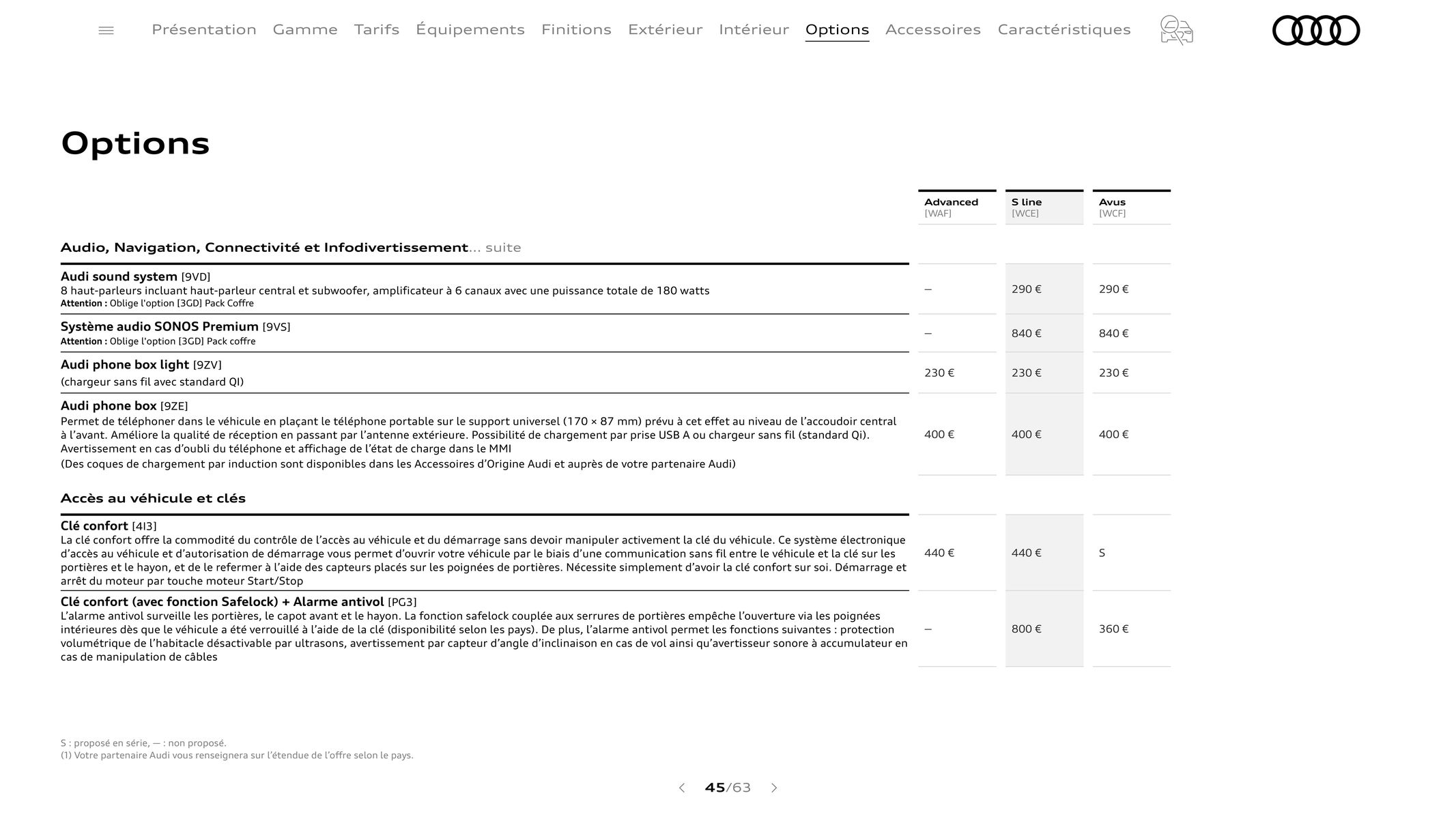This screenshot has height=819, width=1456.
Task: Switch to the Intérieur tab
Action: (754, 29)
